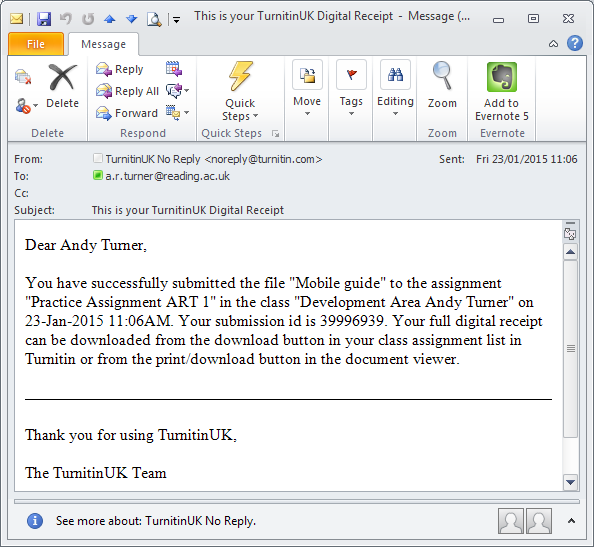Viewport: 594px width, 547px height.
Task: Click green presence indicator for a.r.turner@reading.ac.uk
Action: [98, 175]
